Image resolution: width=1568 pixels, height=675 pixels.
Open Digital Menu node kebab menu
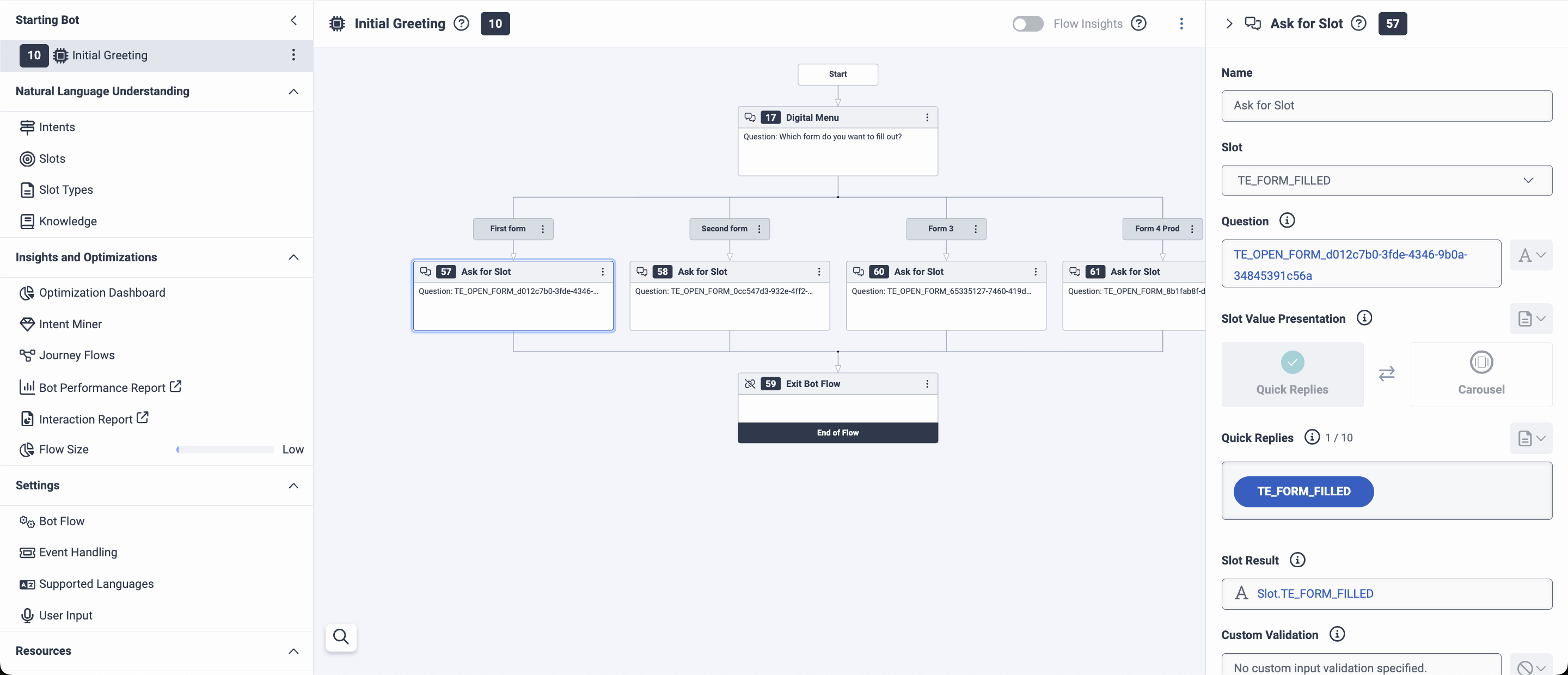coord(927,118)
